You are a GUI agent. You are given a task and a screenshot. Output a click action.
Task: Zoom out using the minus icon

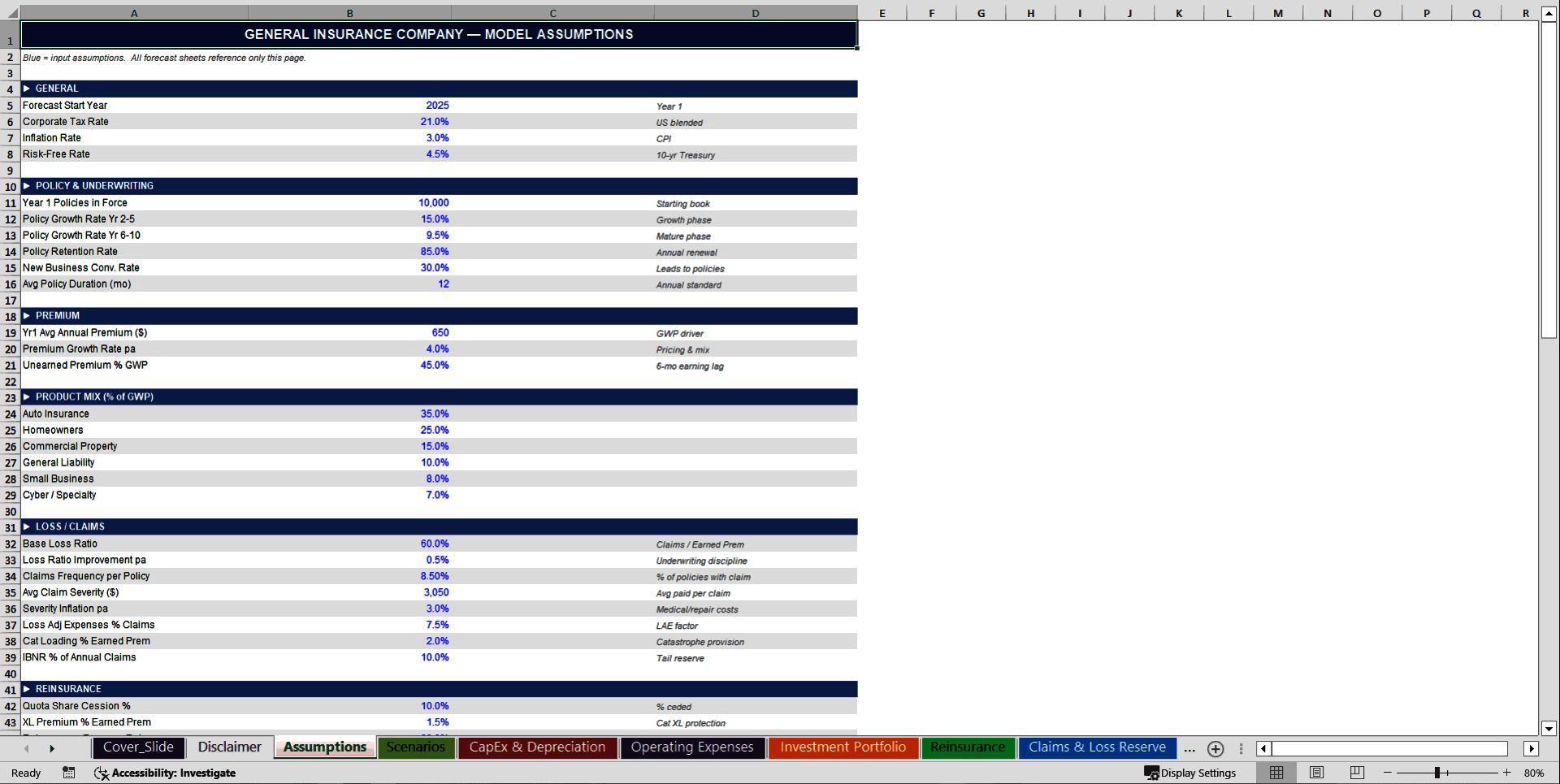(x=1386, y=773)
